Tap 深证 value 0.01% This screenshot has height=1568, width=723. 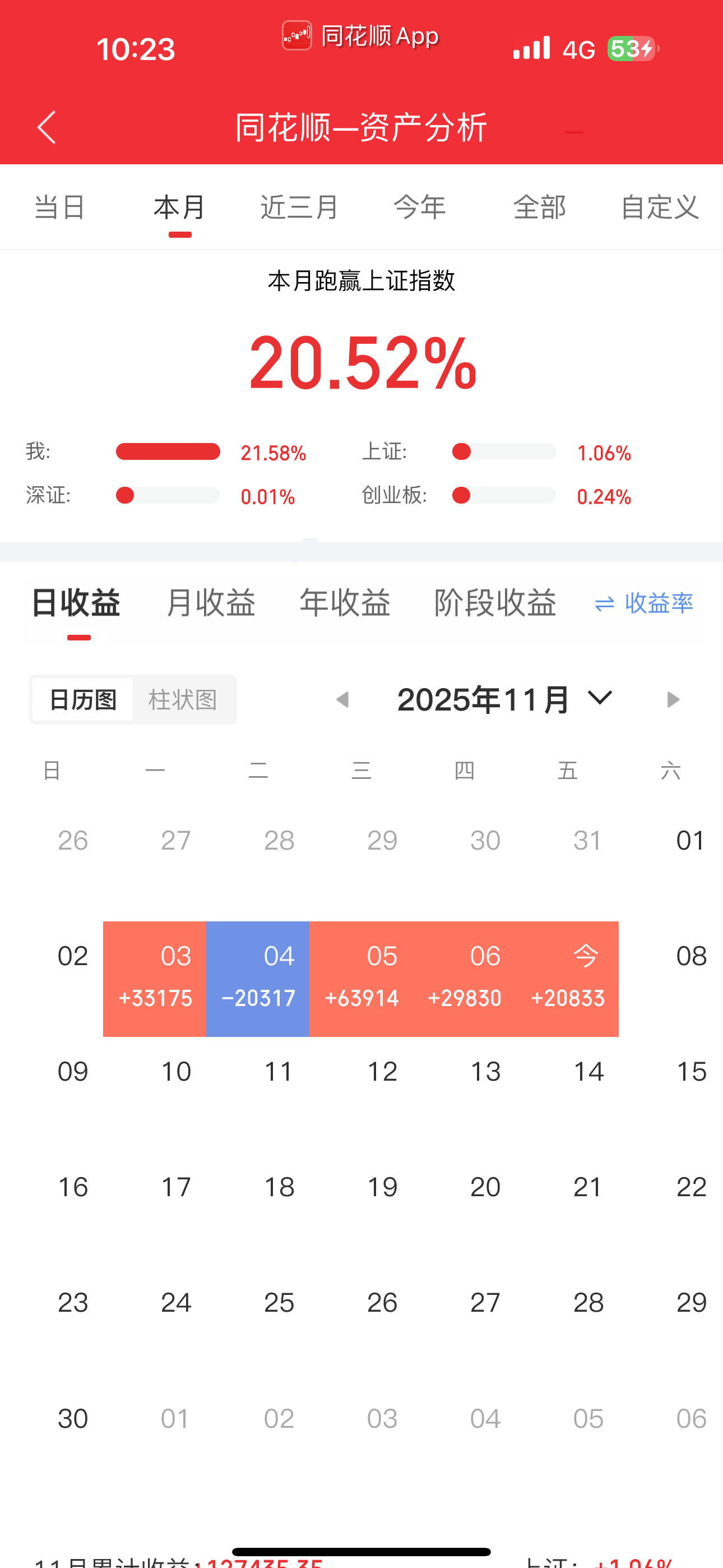(268, 497)
